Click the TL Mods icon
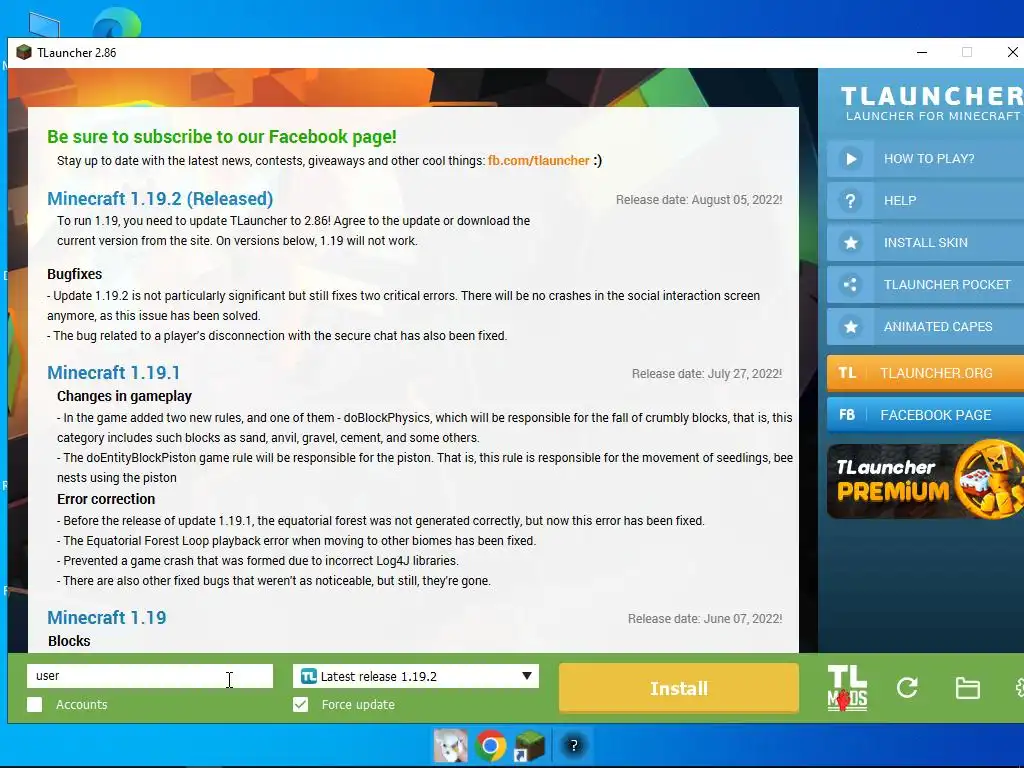This screenshot has height=768, width=1024. pyautogui.click(x=847, y=688)
